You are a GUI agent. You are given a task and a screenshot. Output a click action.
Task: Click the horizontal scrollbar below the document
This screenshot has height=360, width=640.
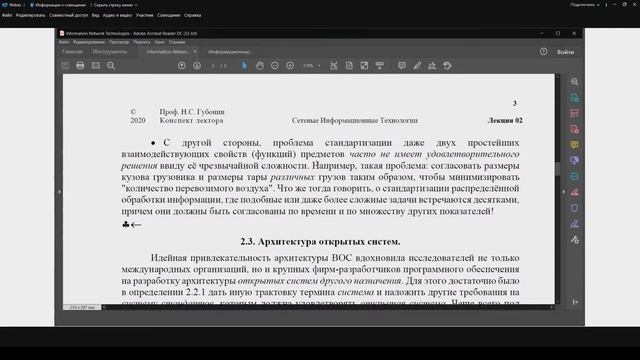coord(327,307)
